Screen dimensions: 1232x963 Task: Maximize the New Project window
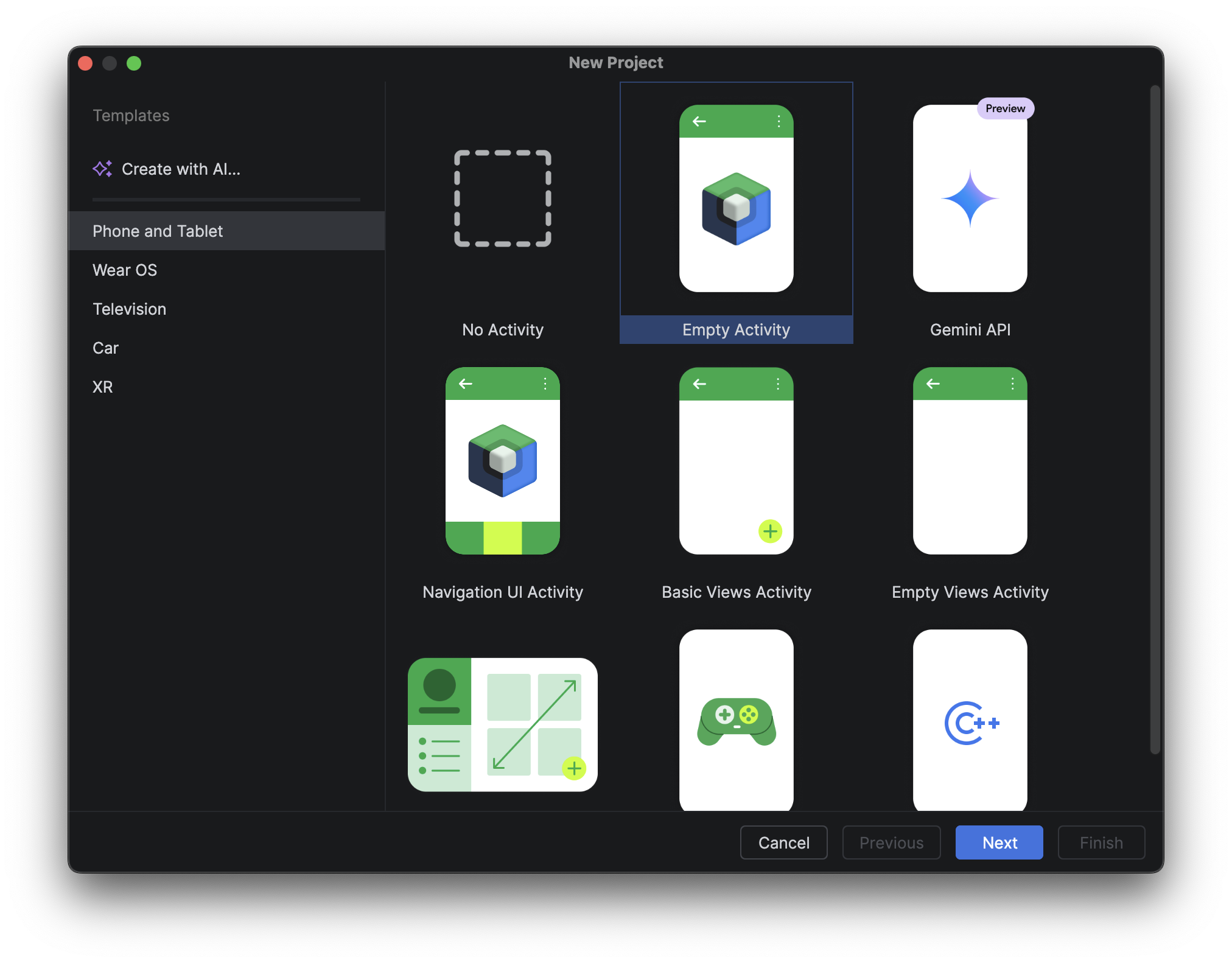click(134, 63)
